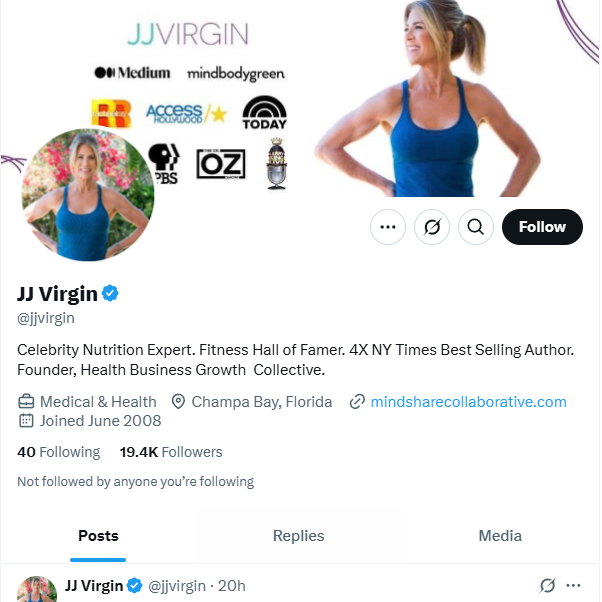
Task: Search this profile's posts magnifier icon
Action: [x=476, y=227]
